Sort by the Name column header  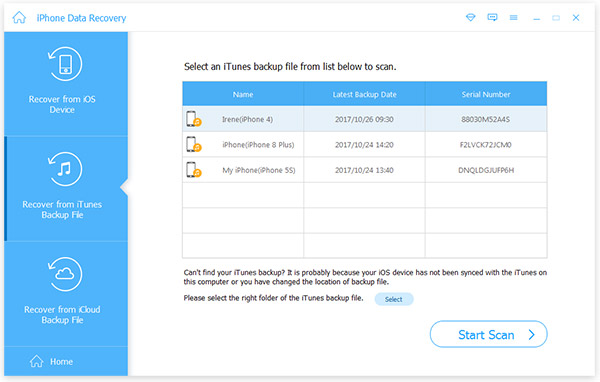pos(243,94)
